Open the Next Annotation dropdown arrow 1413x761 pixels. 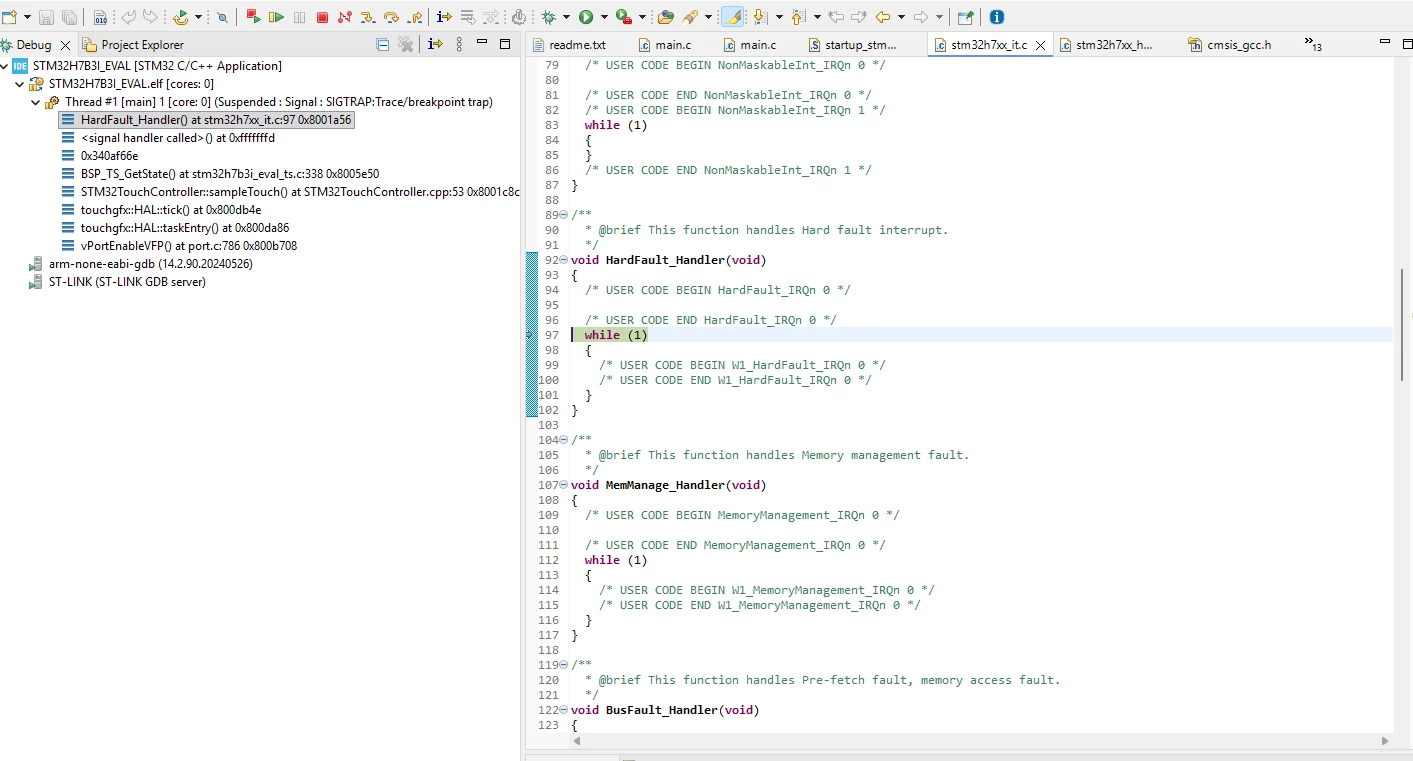(779, 17)
